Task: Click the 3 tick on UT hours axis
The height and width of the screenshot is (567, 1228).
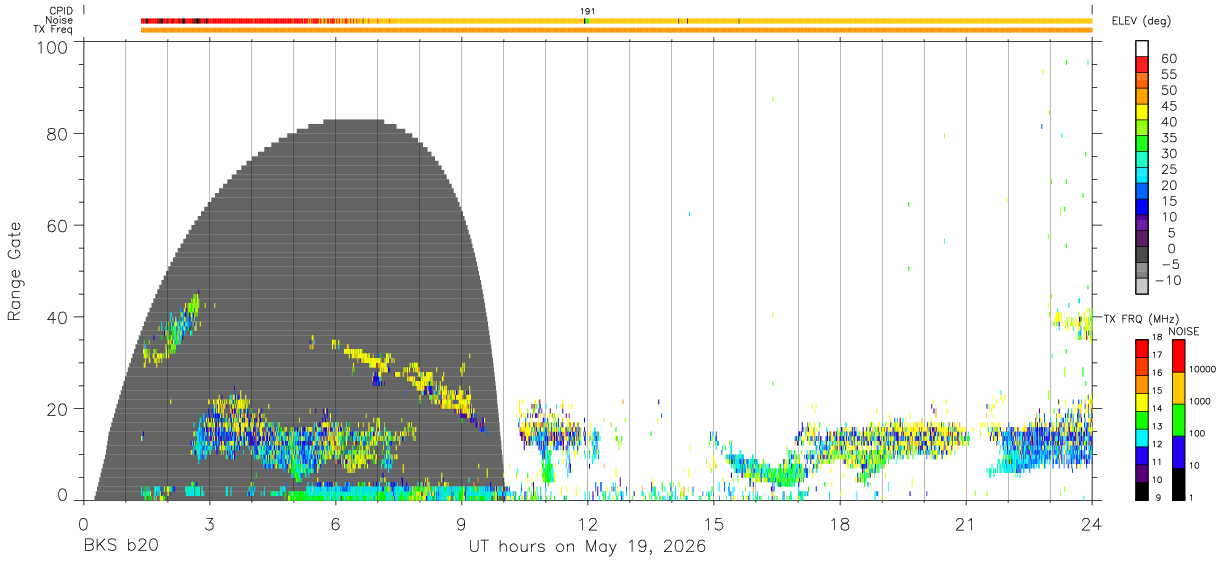Action: 209,523
